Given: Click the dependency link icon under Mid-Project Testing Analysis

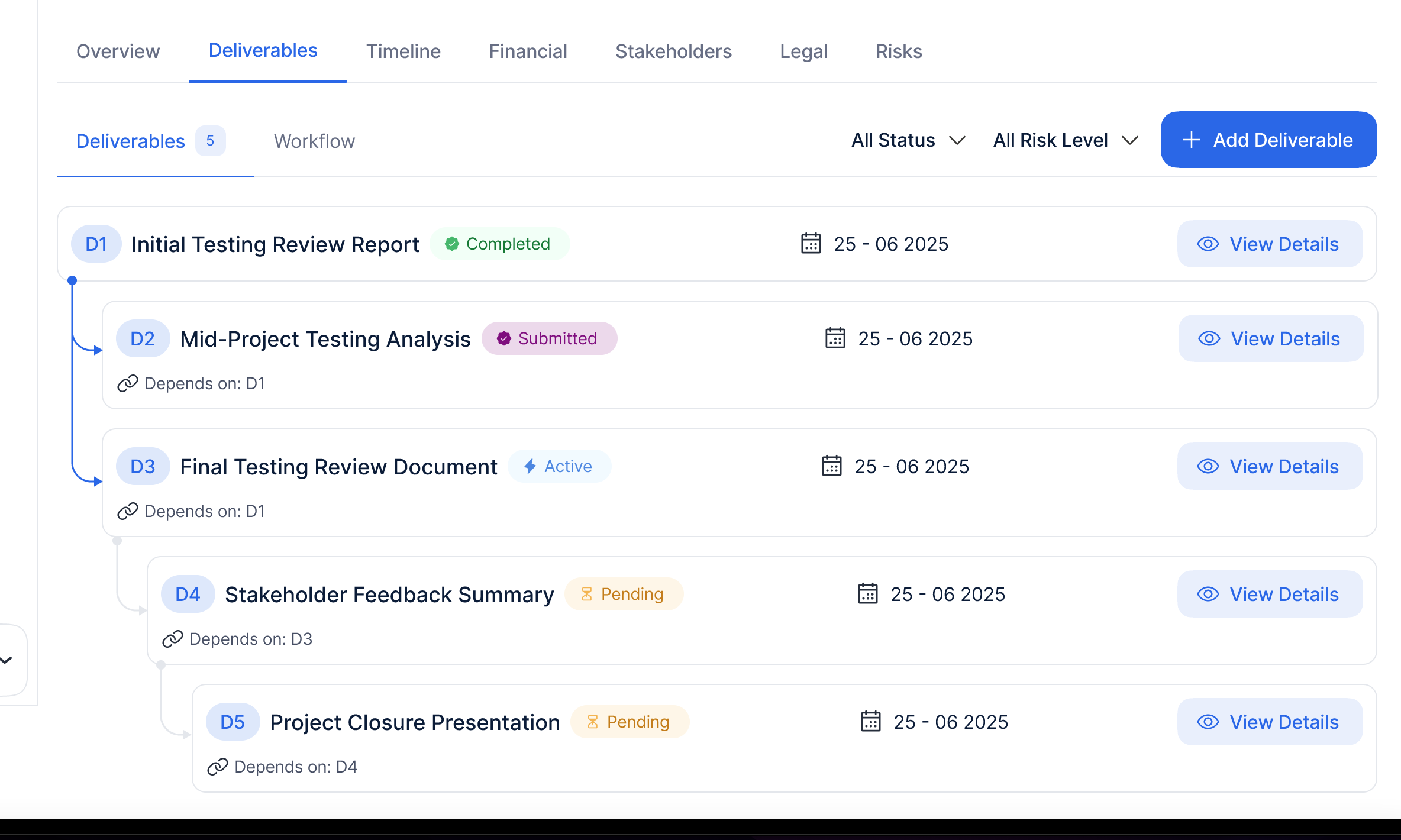Looking at the screenshot, I should click(128, 383).
